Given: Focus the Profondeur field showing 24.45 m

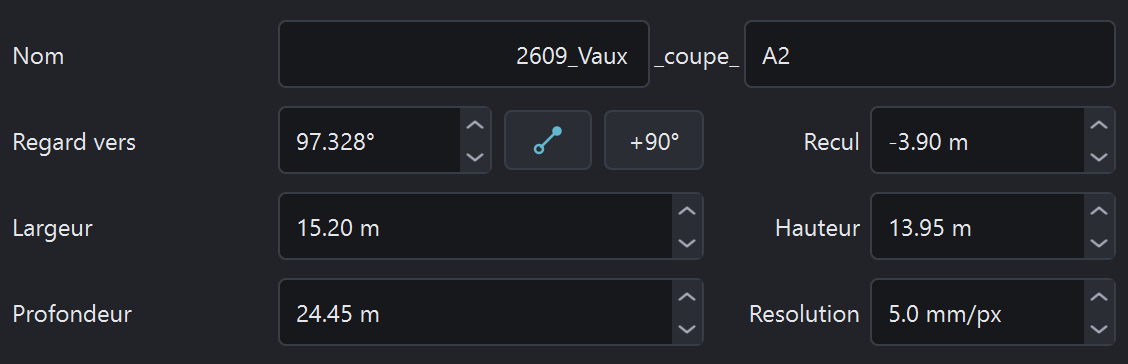Looking at the screenshot, I should (476, 312).
